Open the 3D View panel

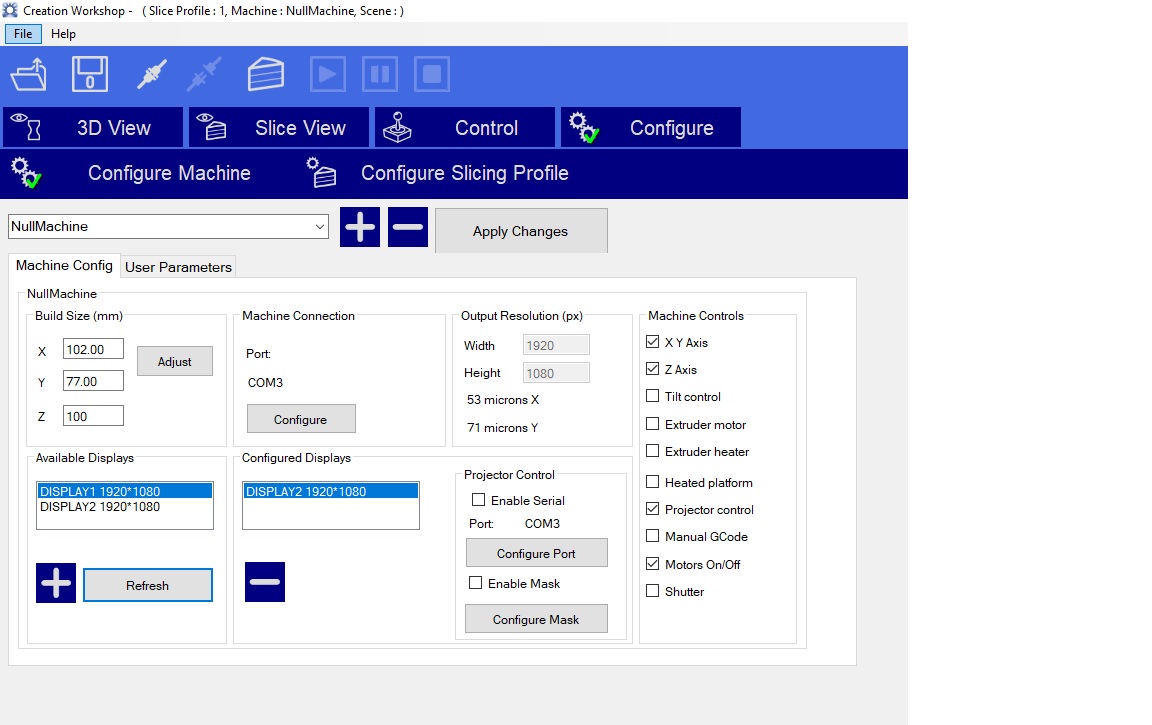tap(93, 128)
